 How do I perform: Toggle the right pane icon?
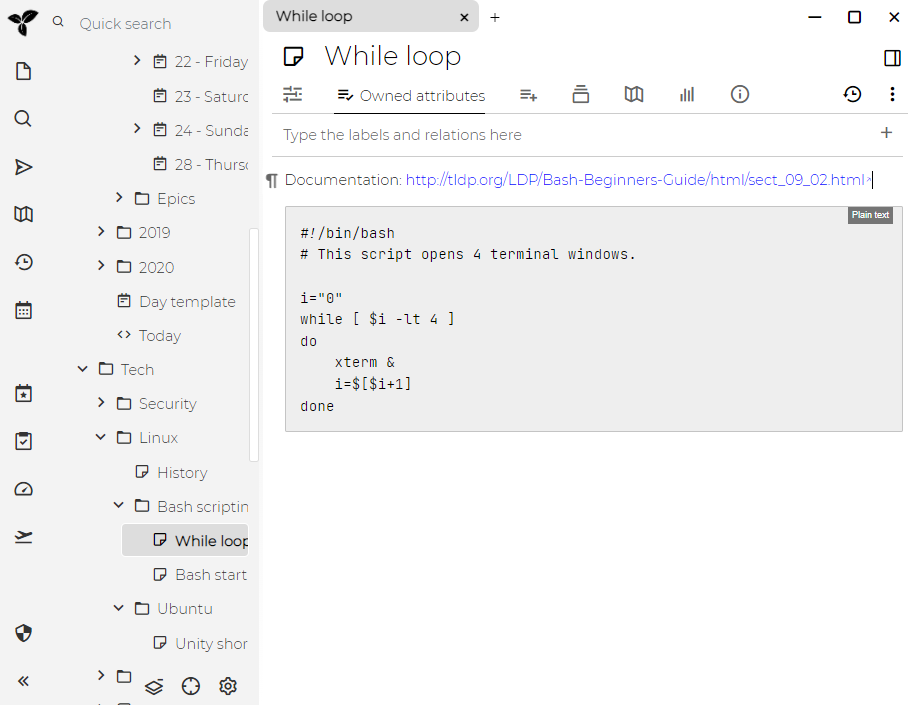click(892, 58)
